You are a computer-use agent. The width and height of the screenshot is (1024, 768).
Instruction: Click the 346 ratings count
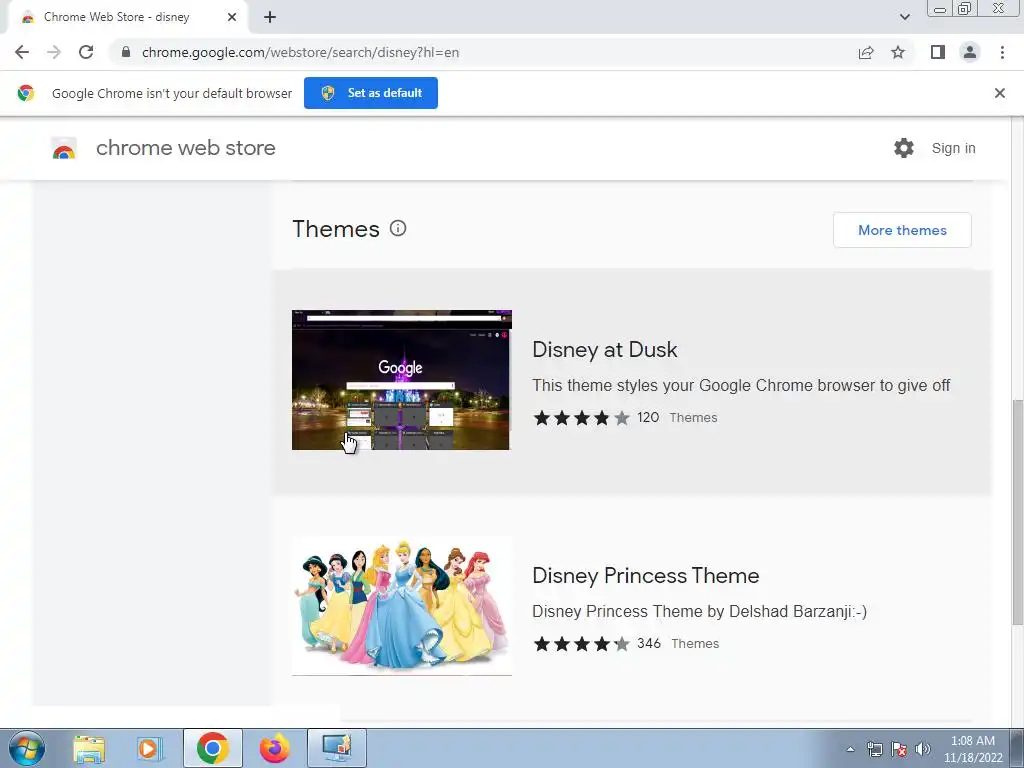tap(649, 643)
